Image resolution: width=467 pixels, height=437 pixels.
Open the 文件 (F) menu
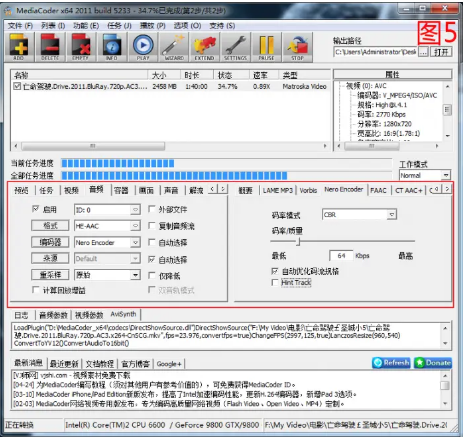(20, 26)
